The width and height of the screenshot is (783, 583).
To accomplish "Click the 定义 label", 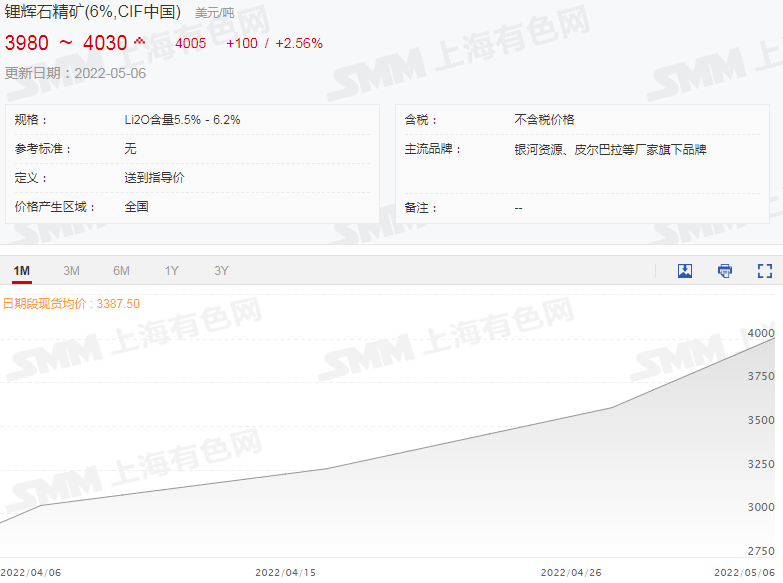I will pyautogui.click(x=30, y=178).
